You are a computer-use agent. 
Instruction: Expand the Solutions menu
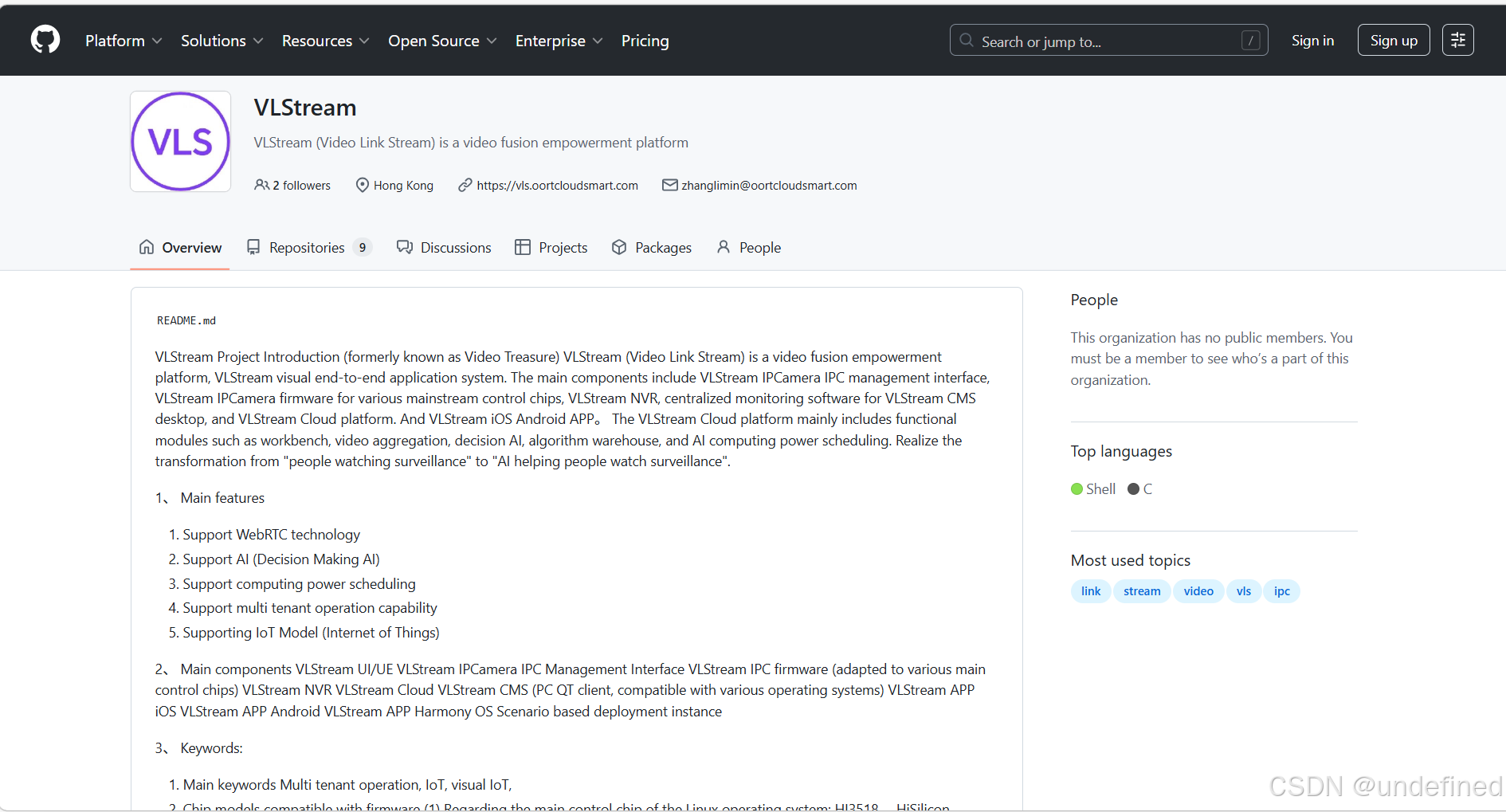coord(222,41)
